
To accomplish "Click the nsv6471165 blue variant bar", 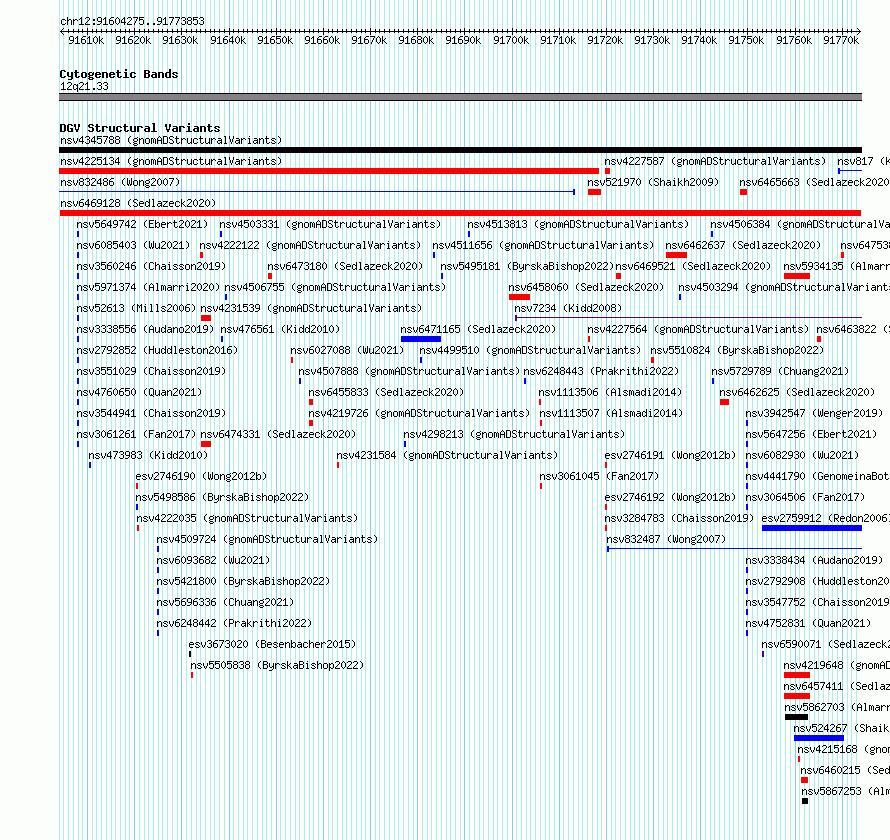I will click(x=421, y=339).
